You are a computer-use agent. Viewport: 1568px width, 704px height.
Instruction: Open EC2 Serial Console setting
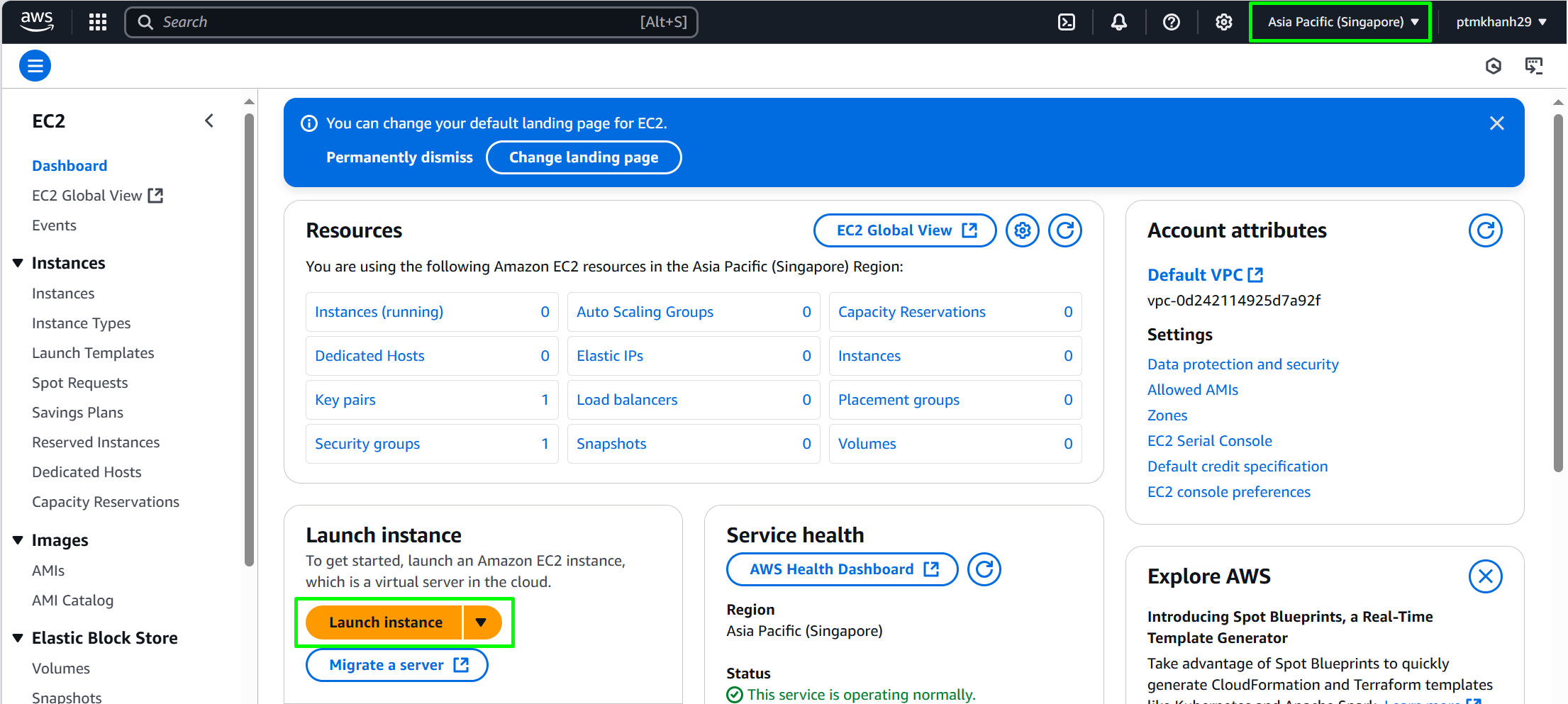pos(1210,441)
